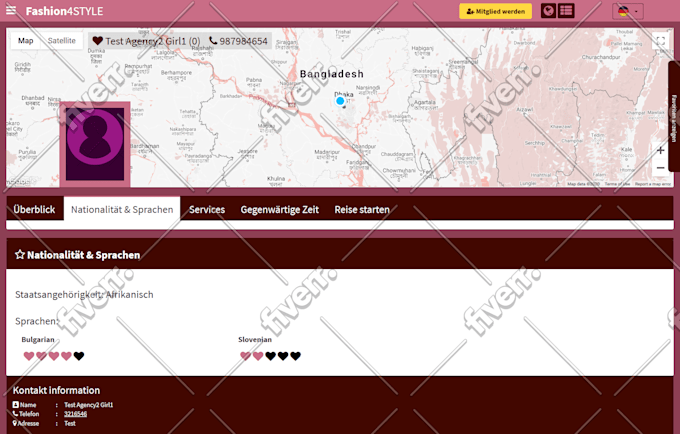Click the Name contact icon
The height and width of the screenshot is (434, 680).
pos(16,405)
